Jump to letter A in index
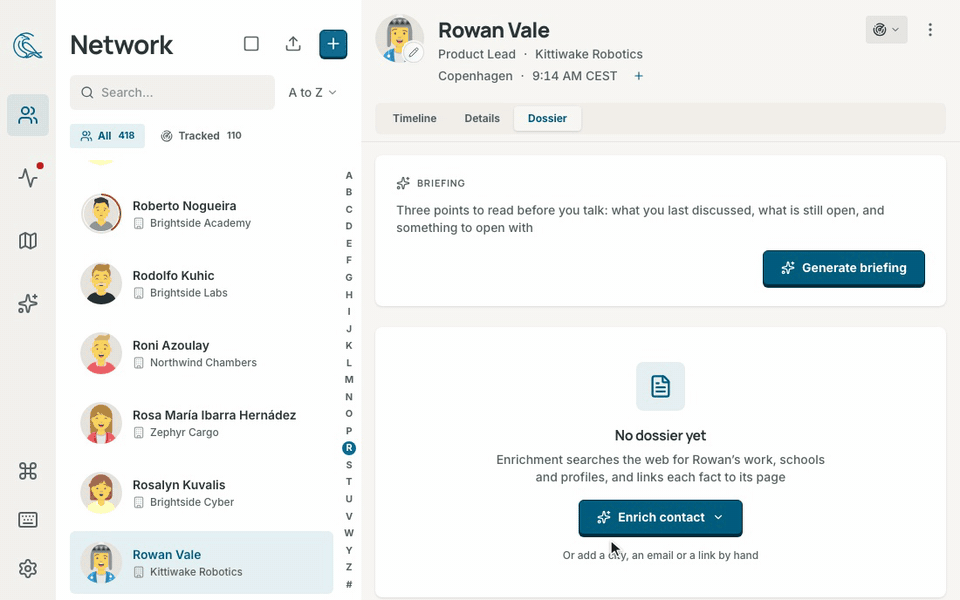The image size is (960, 600). pos(349,175)
